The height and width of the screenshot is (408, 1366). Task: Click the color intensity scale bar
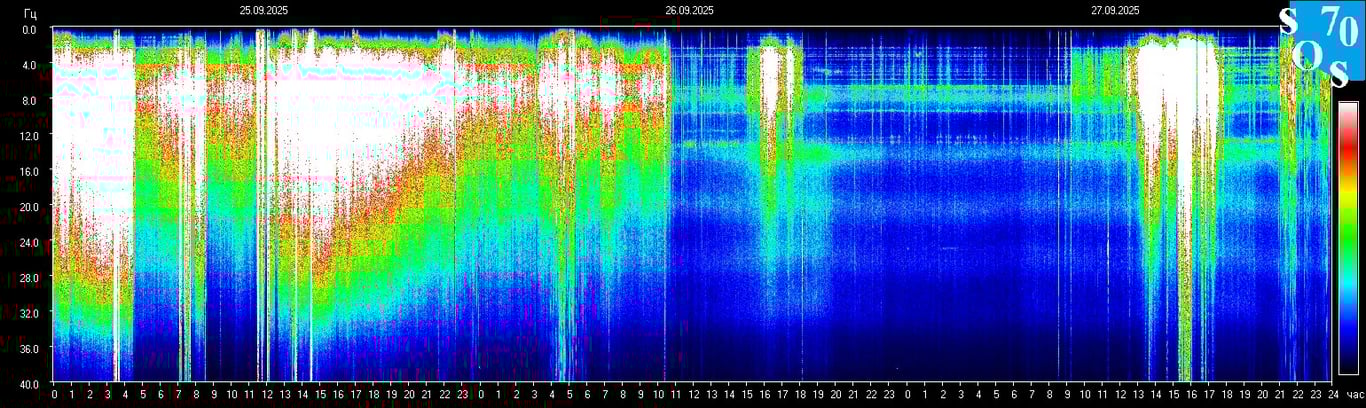coord(1348,237)
